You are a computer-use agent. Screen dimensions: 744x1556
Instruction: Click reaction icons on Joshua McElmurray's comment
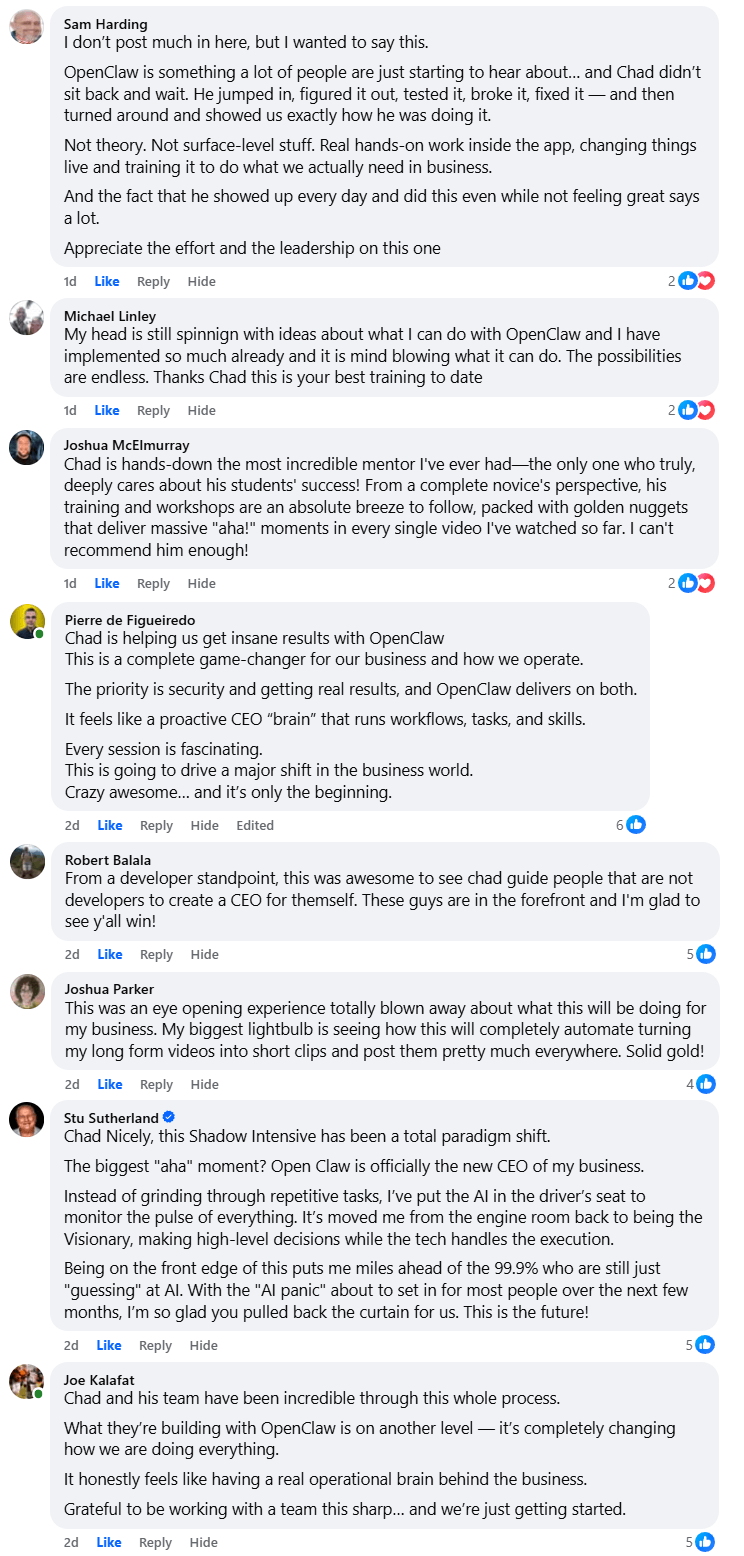tap(695, 583)
